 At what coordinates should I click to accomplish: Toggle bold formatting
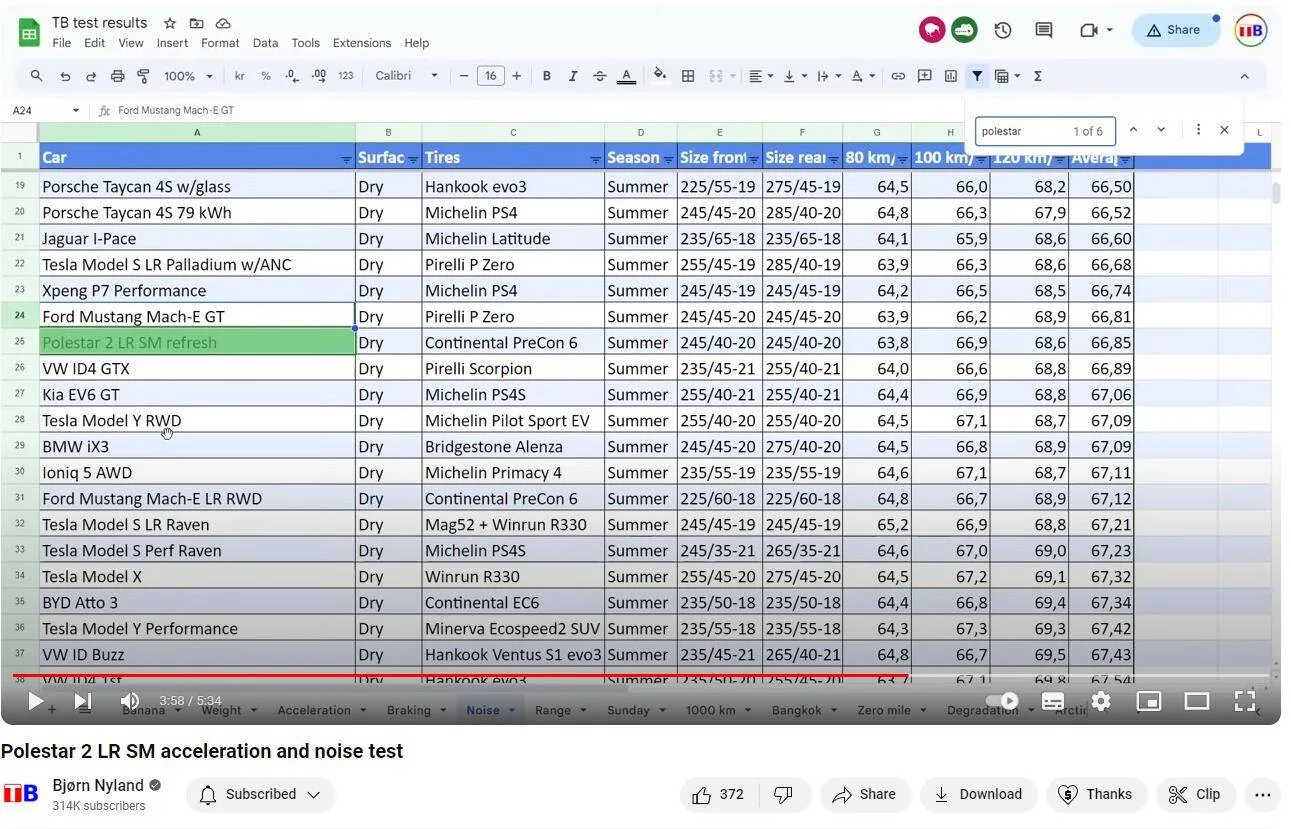[547, 76]
